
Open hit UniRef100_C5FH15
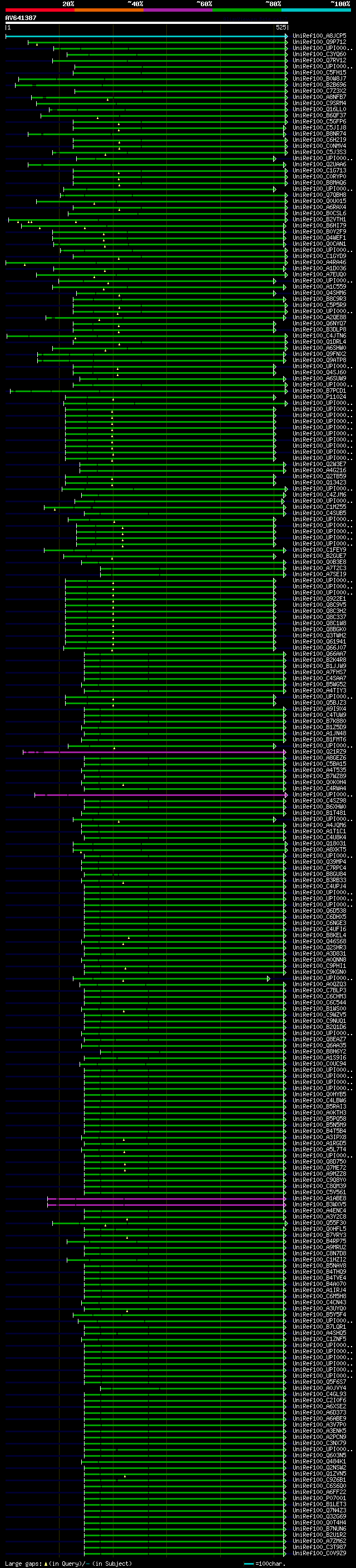tap(319, 72)
